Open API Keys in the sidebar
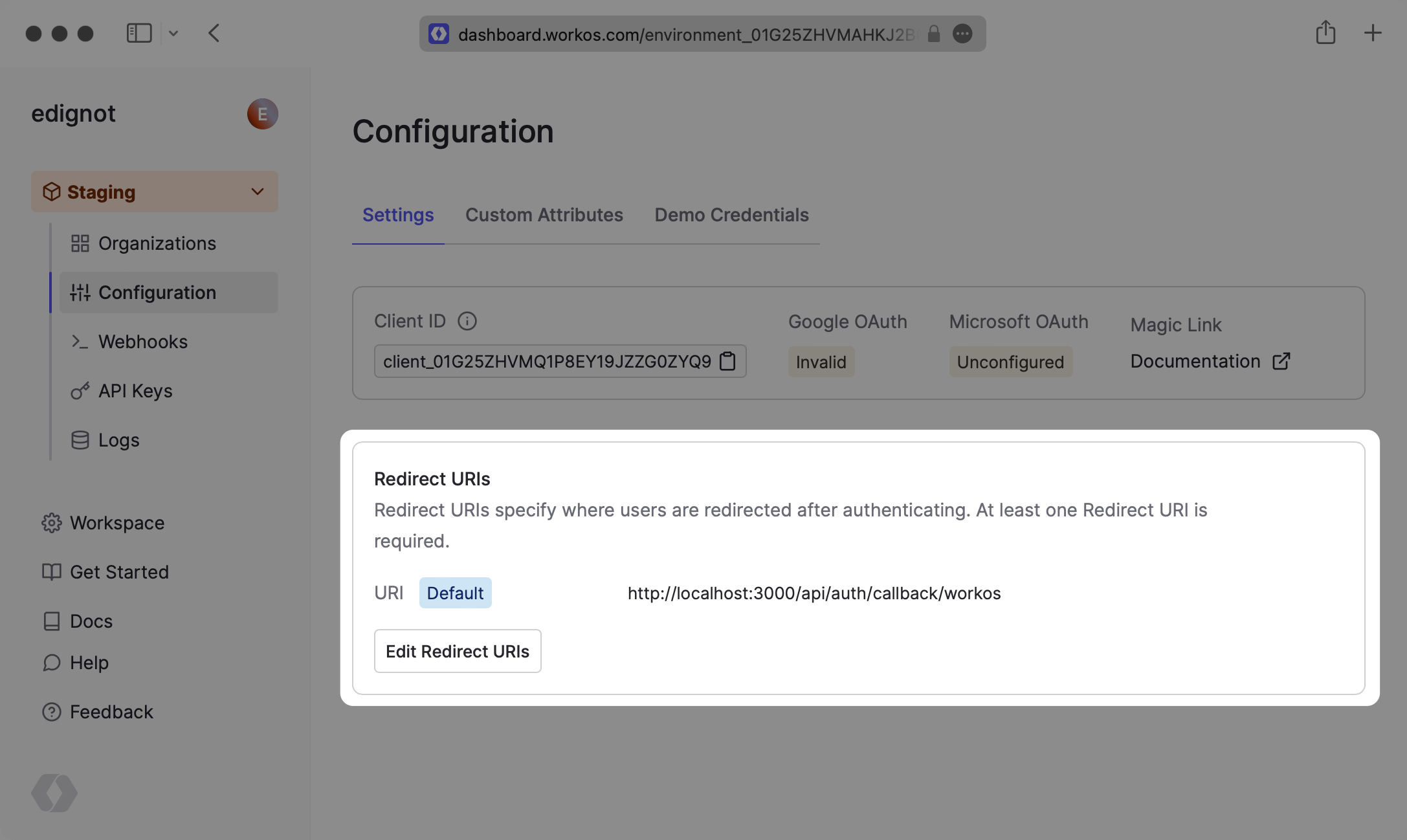 pos(135,391)
